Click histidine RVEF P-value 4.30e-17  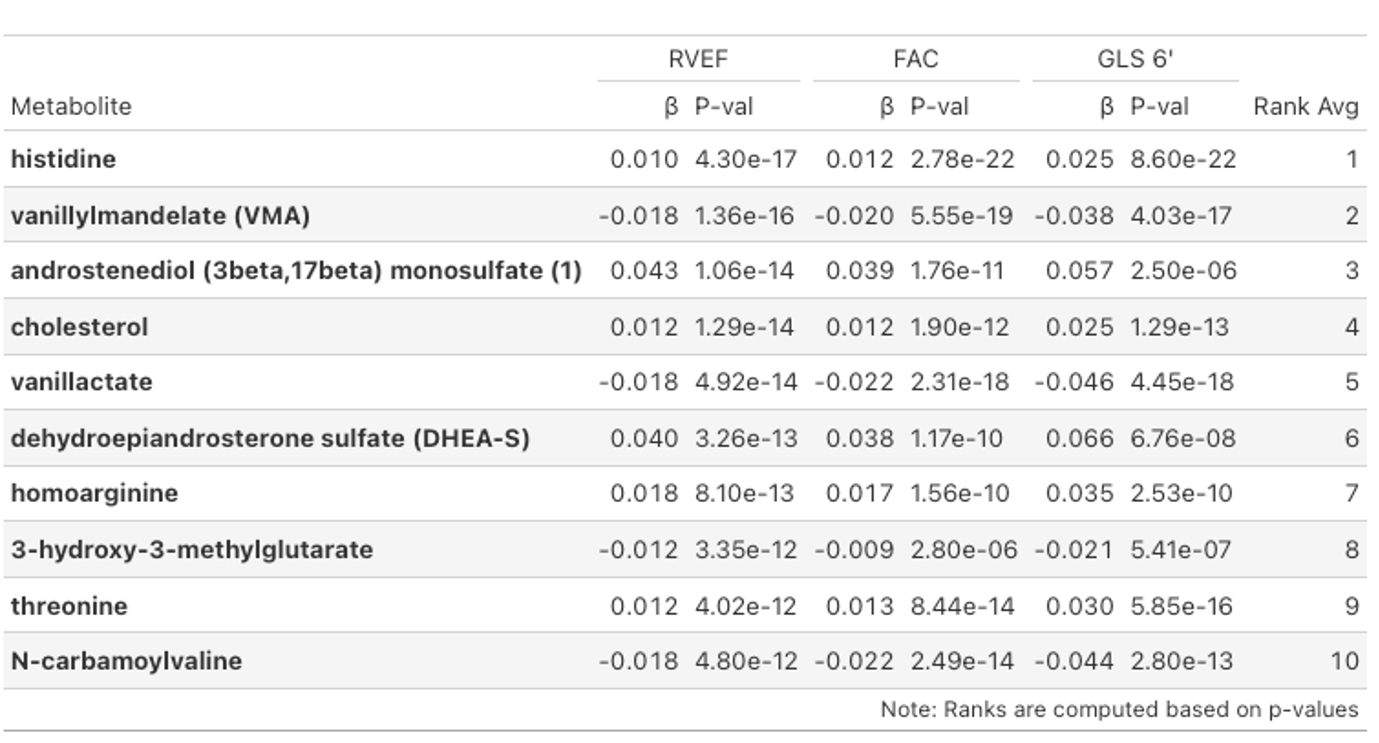(745, 159)
